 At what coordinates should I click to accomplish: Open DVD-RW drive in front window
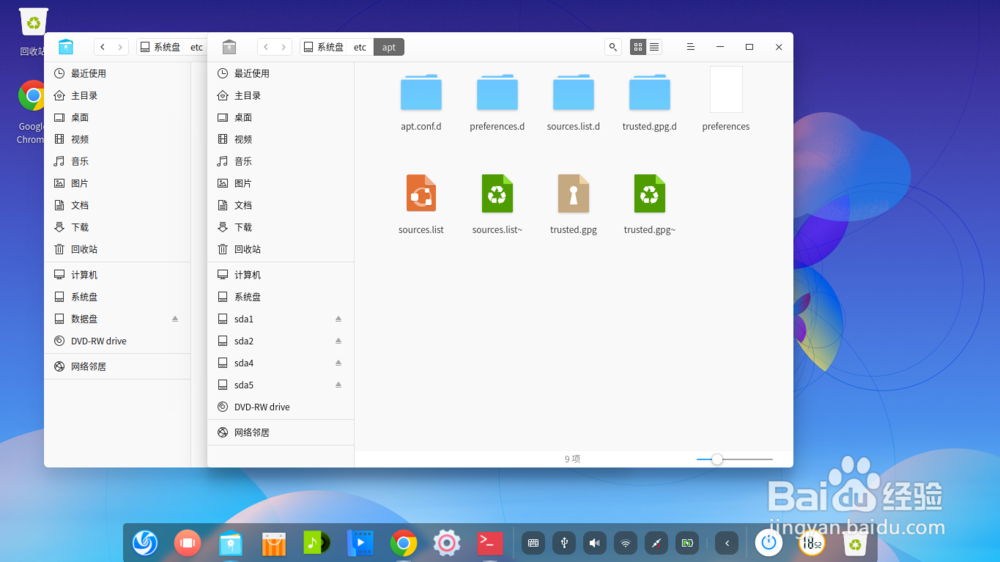click(x=281, y=407)
